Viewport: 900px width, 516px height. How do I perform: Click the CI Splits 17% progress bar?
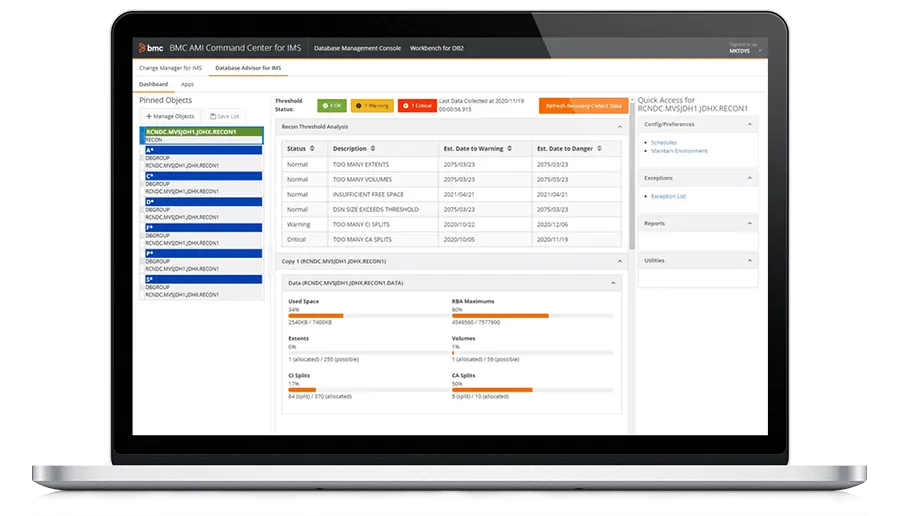coord(368,390)
